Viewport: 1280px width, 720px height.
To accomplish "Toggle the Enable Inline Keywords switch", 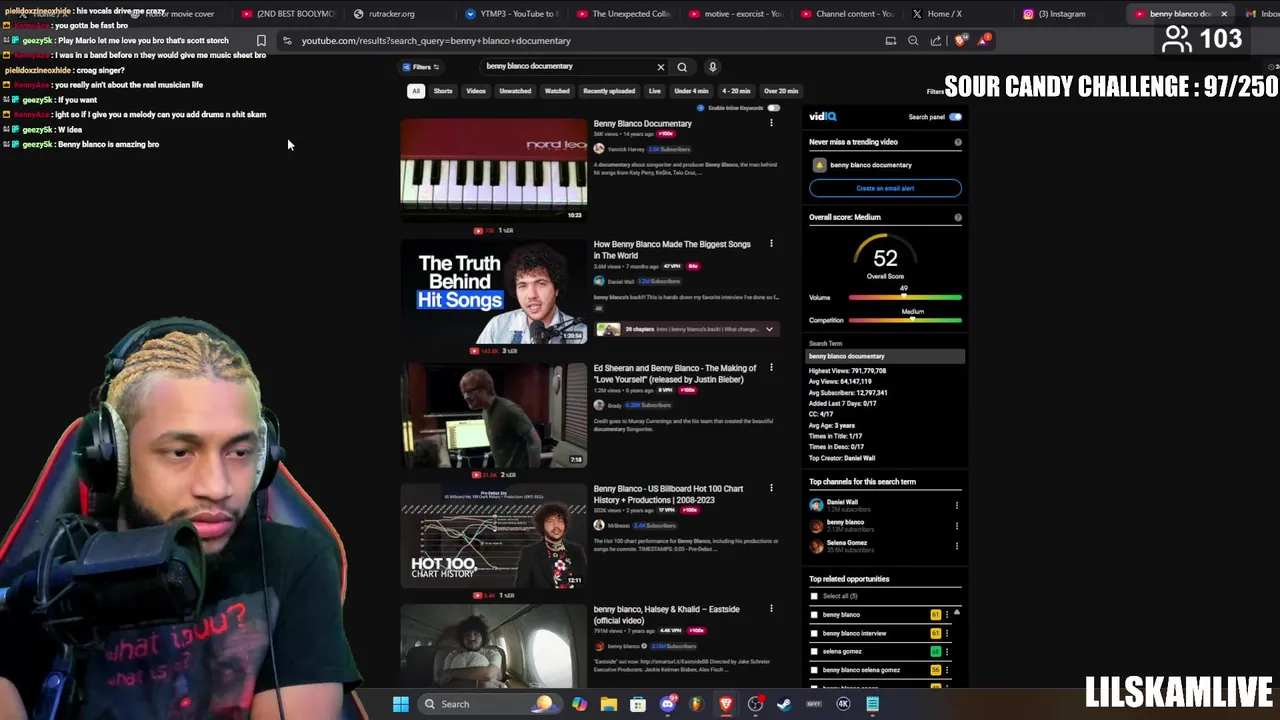I will (x=773, y=108).
